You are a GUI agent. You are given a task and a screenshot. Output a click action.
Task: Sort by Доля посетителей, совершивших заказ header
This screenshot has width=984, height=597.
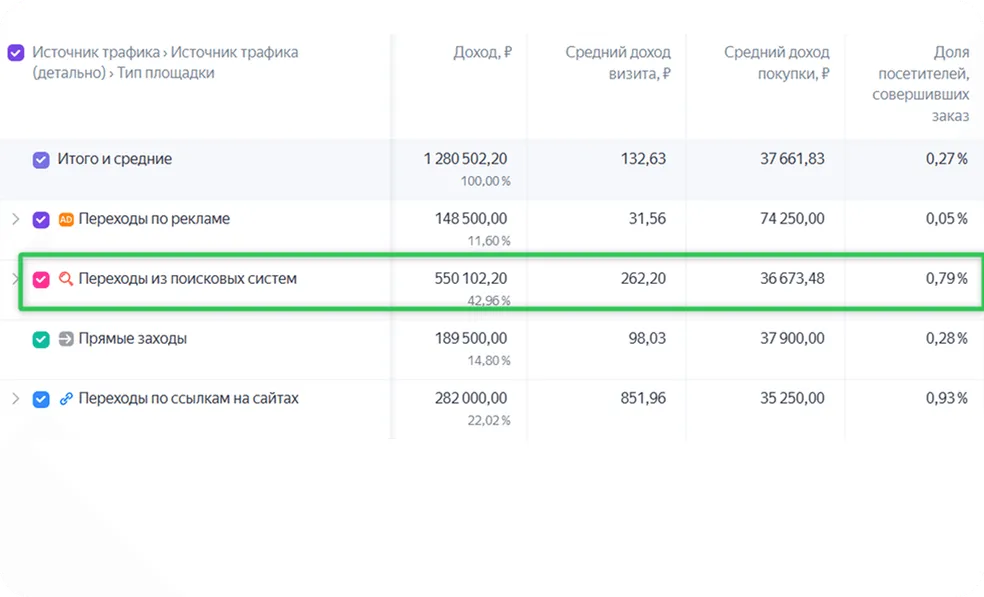point(920,83)
